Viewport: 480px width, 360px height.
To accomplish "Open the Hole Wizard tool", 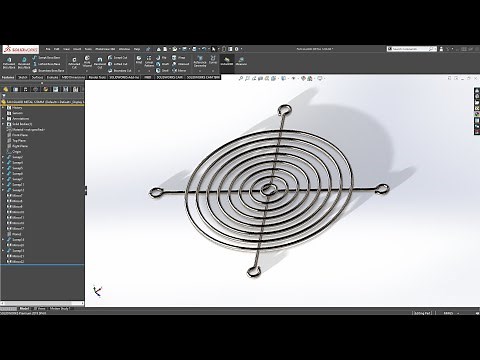I will (87, 61).
